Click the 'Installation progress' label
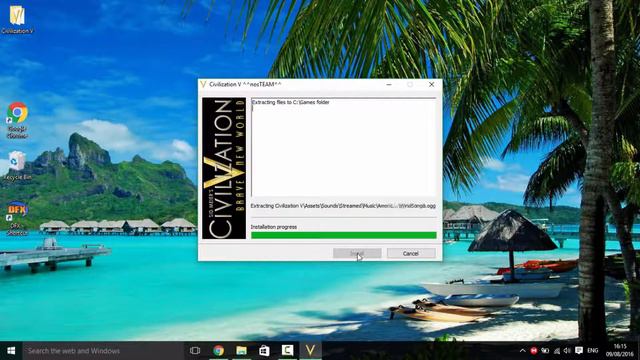The width and height of the screenshot is (640, 360). (x=274, y=227)
